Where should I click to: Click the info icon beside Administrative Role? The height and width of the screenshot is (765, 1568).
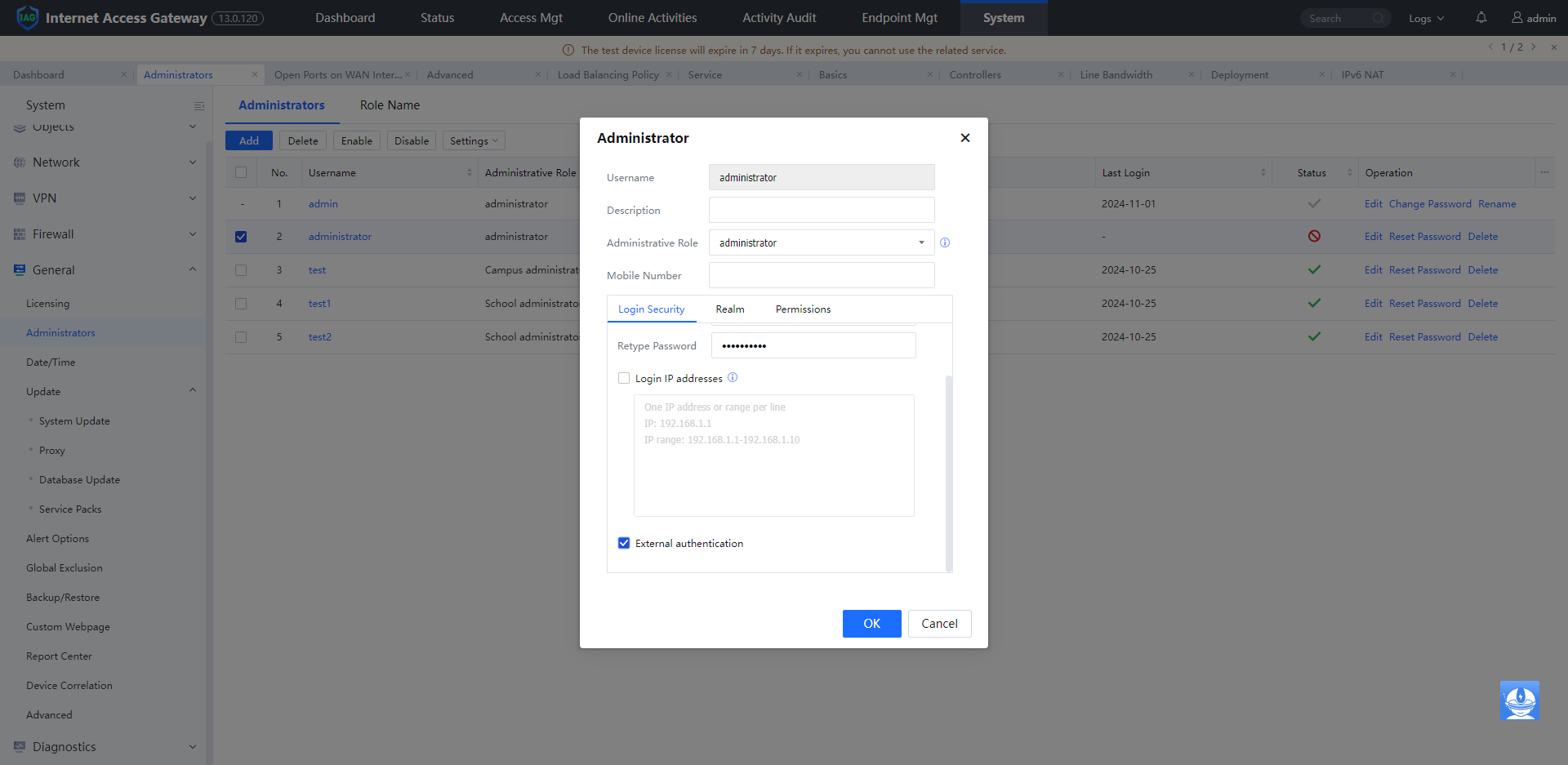tap(945, 242)
